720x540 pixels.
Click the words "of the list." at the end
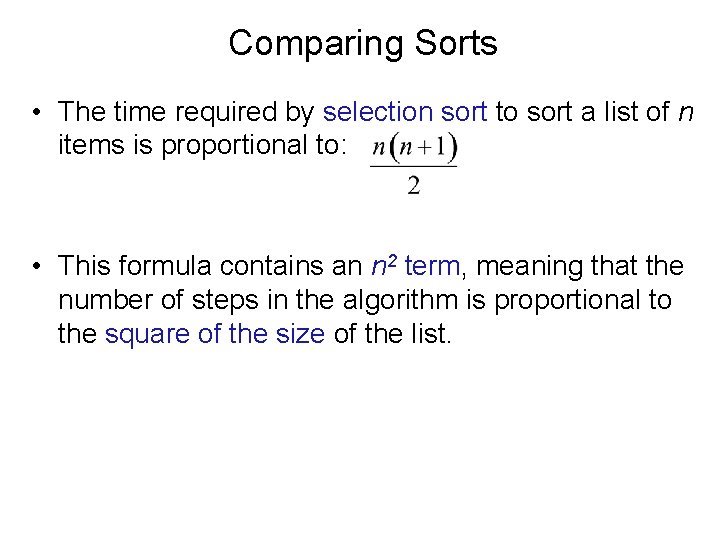pyautogui.click(x=392, y=334)
